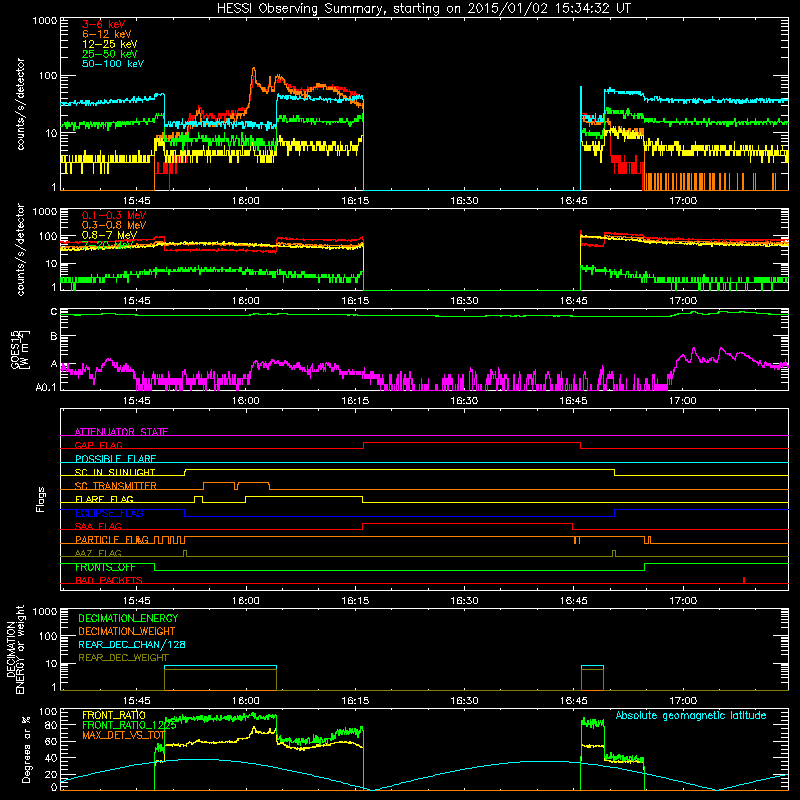Pick the 'SAA_FLAG' label

[98, 526]
